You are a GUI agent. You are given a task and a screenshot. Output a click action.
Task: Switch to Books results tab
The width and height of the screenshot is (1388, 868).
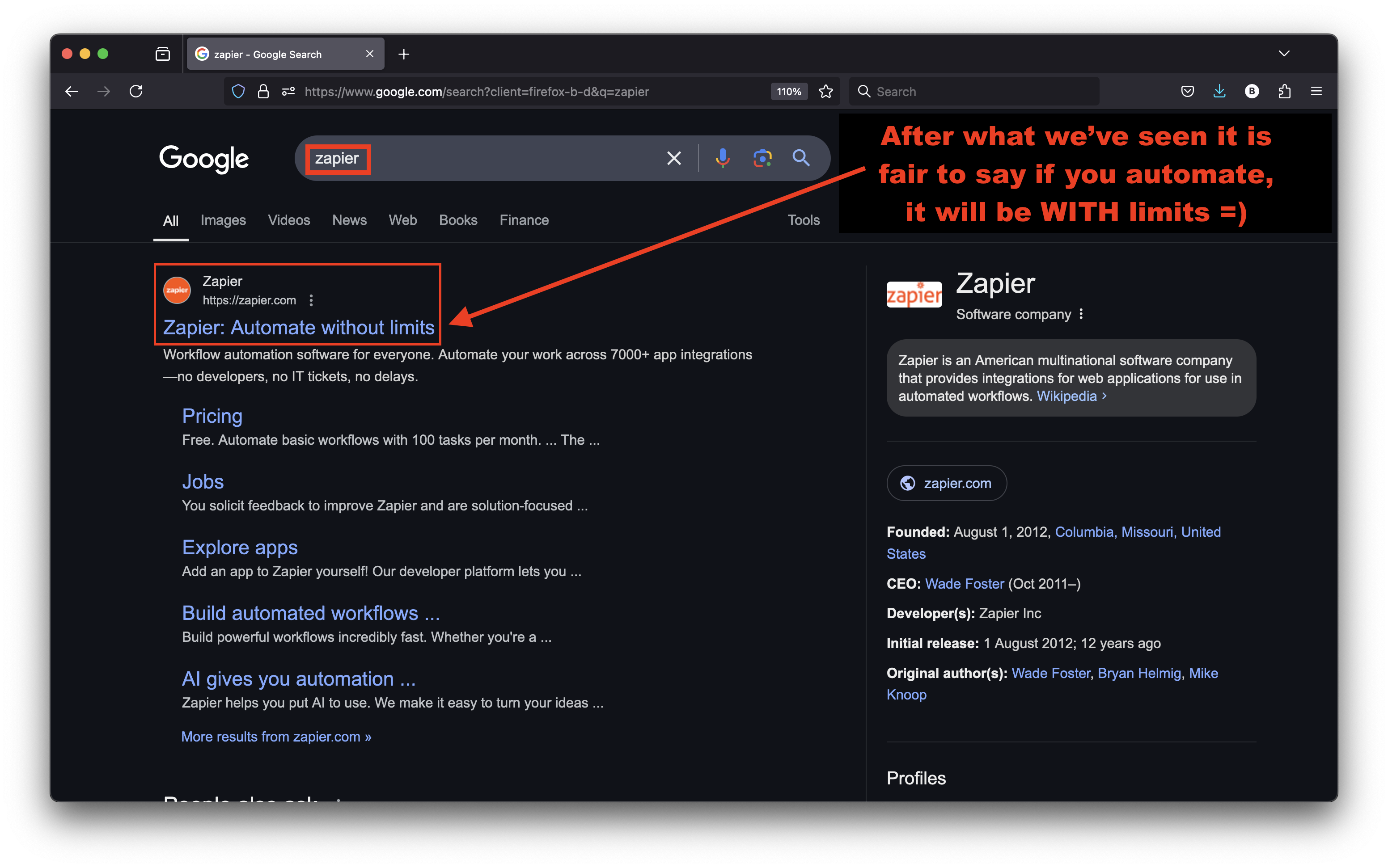pos(458,220)
